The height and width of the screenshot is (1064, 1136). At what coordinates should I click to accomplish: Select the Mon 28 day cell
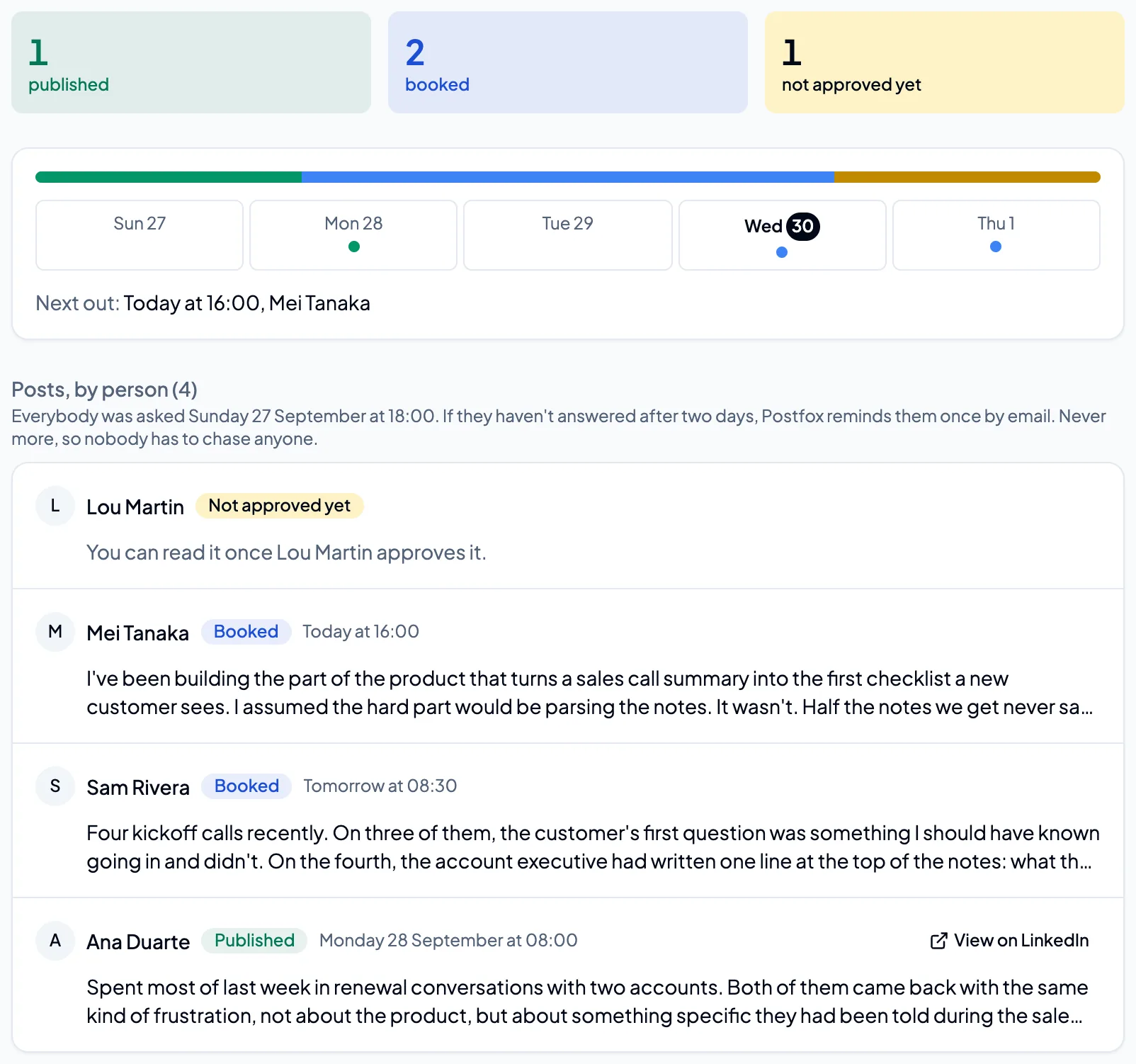point(353,235)
